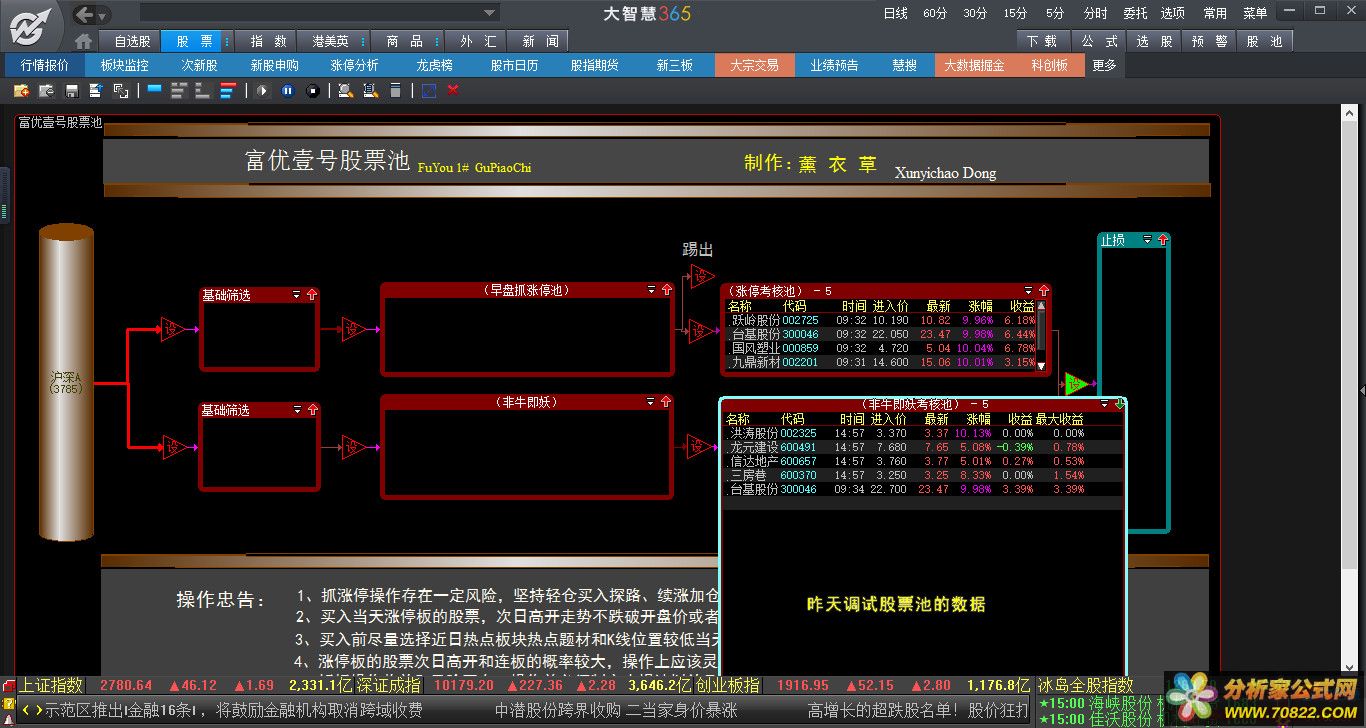
Task: Select the 跃岭股份 row in 张停考核池
Action: (x=880, y=320)
